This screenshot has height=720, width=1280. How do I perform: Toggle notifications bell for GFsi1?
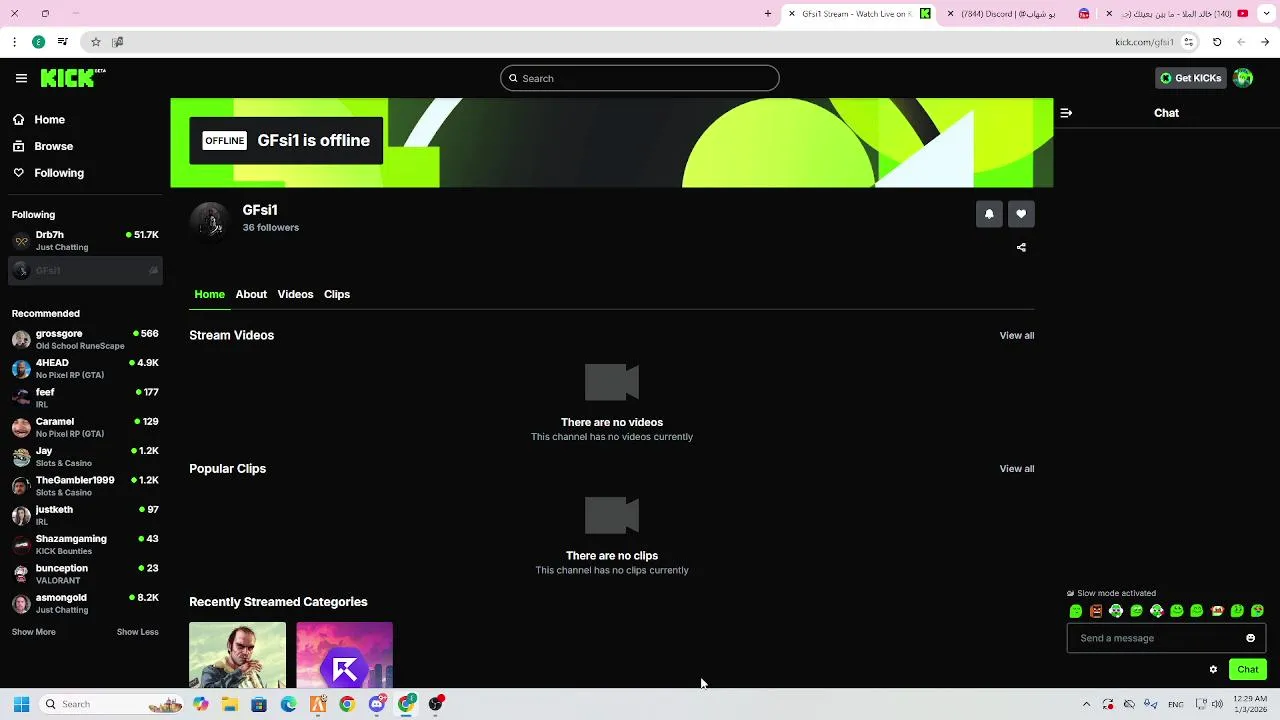pyautogui.click(x=989, y=214)
